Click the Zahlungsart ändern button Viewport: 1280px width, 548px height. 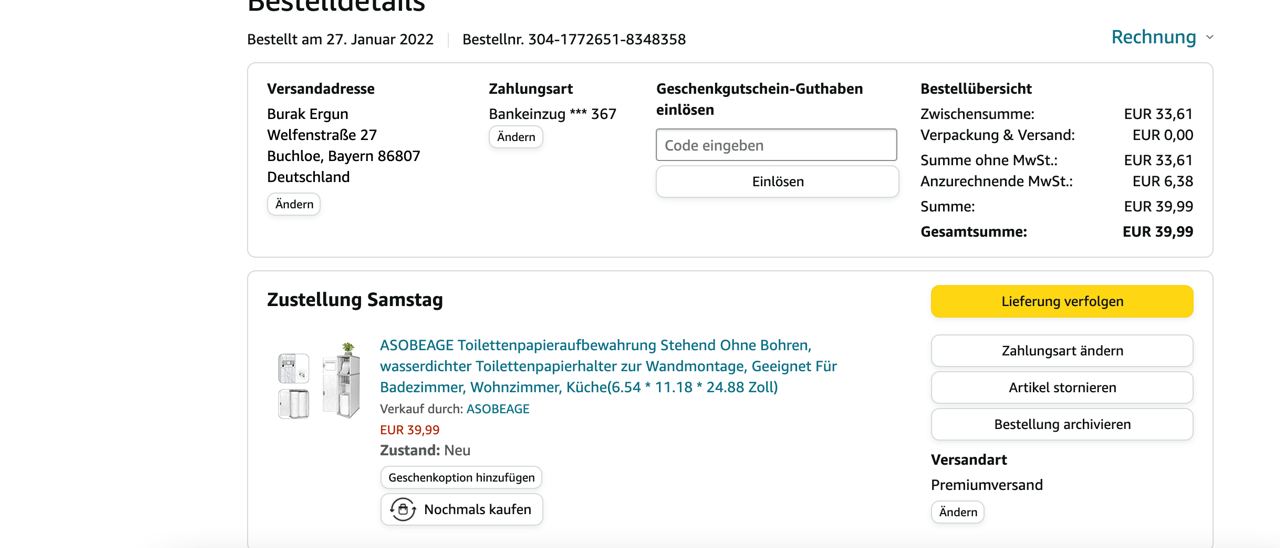[x=1062, y=351]
